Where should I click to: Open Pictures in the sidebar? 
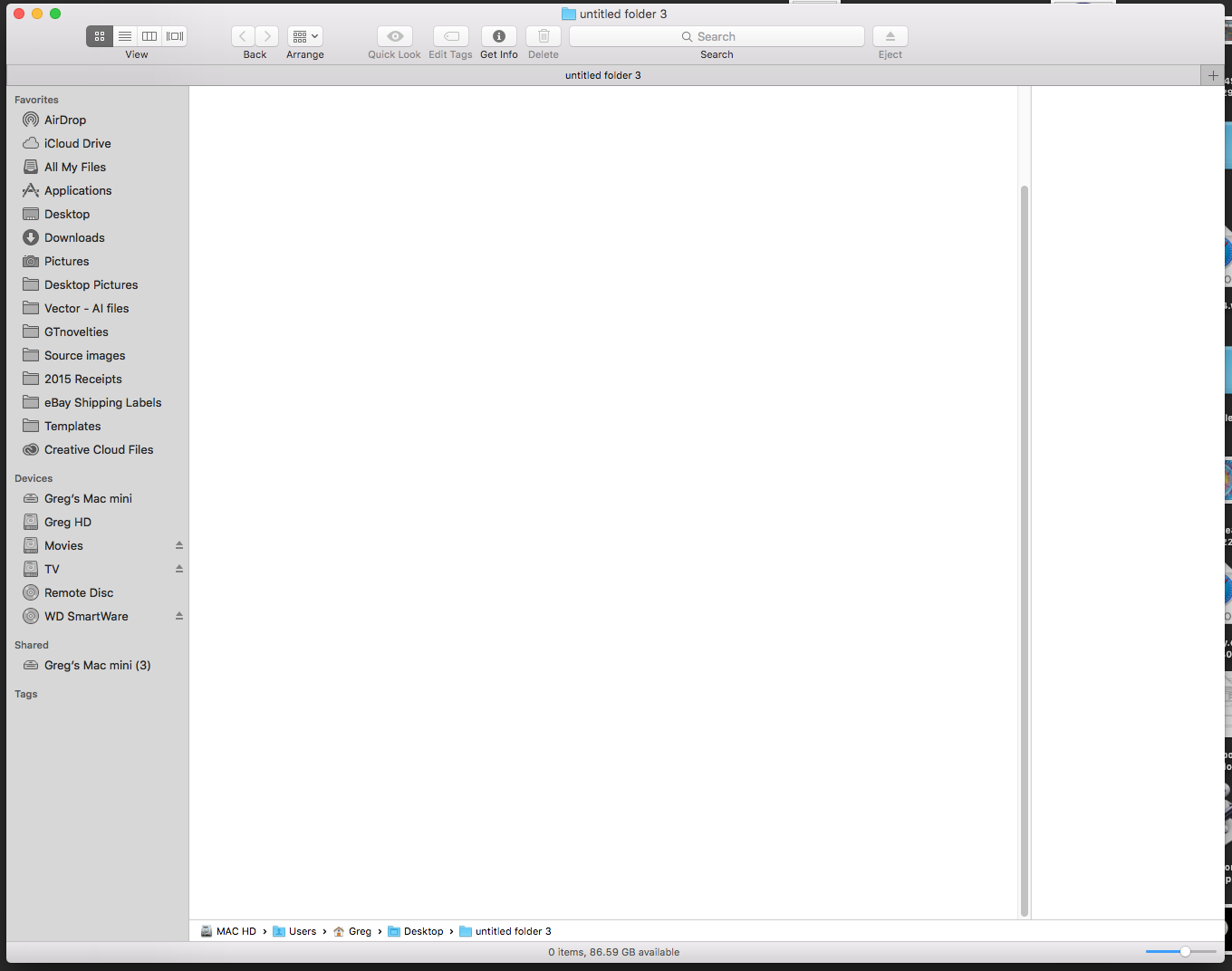(x=67, y=261)
